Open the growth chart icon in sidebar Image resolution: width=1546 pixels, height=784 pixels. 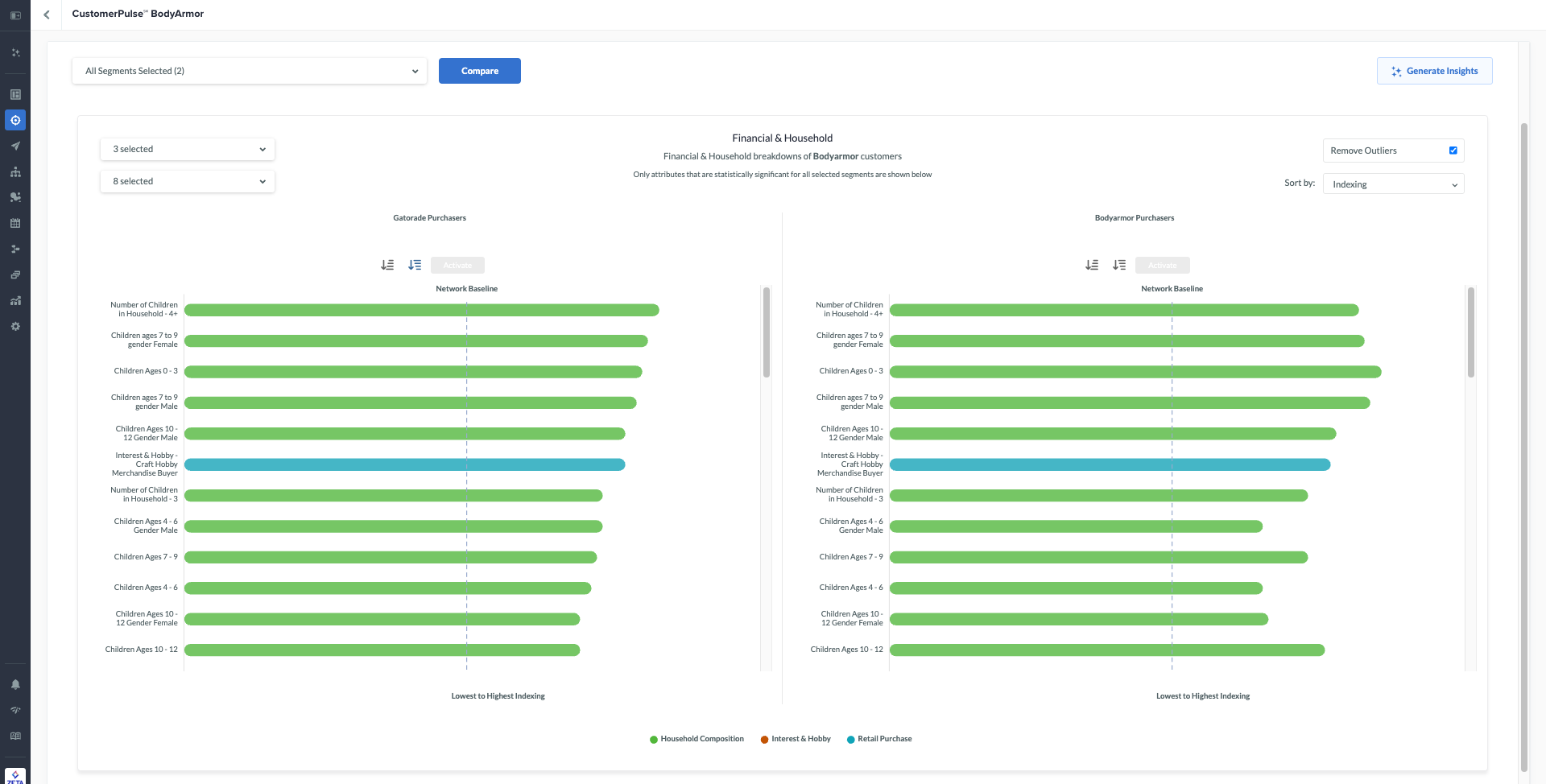tap(15, 301)
